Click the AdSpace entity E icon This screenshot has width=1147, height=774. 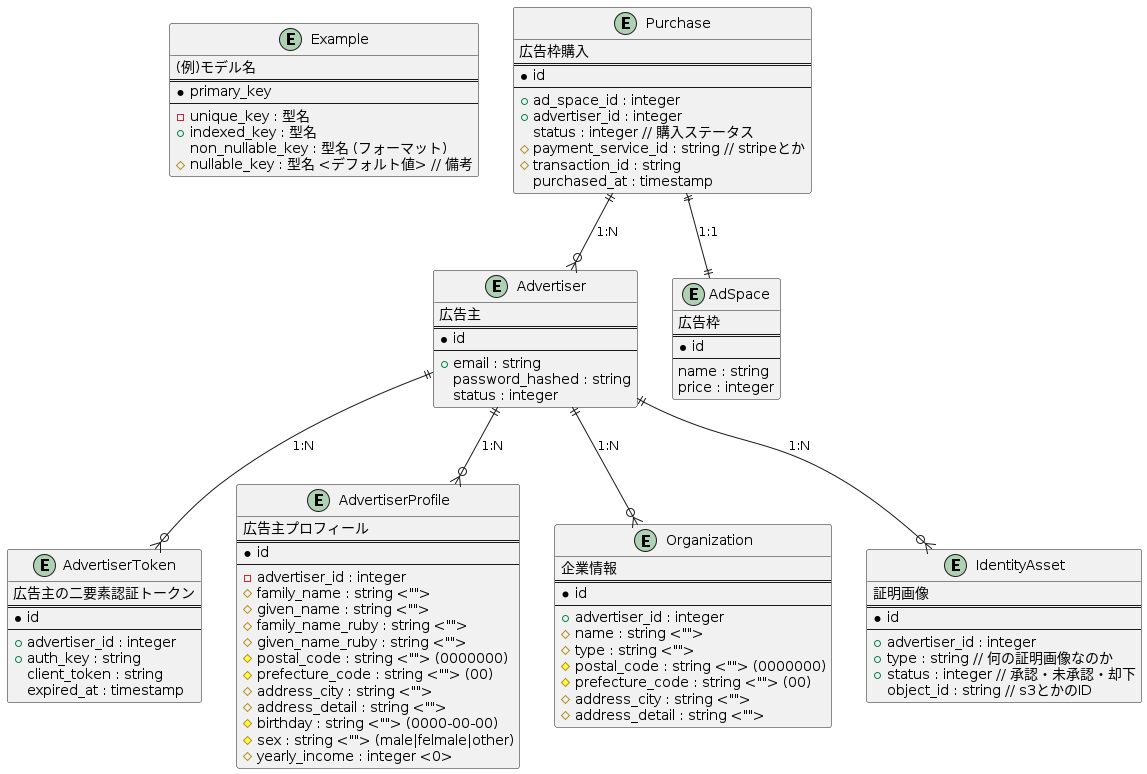click(692, 294)
